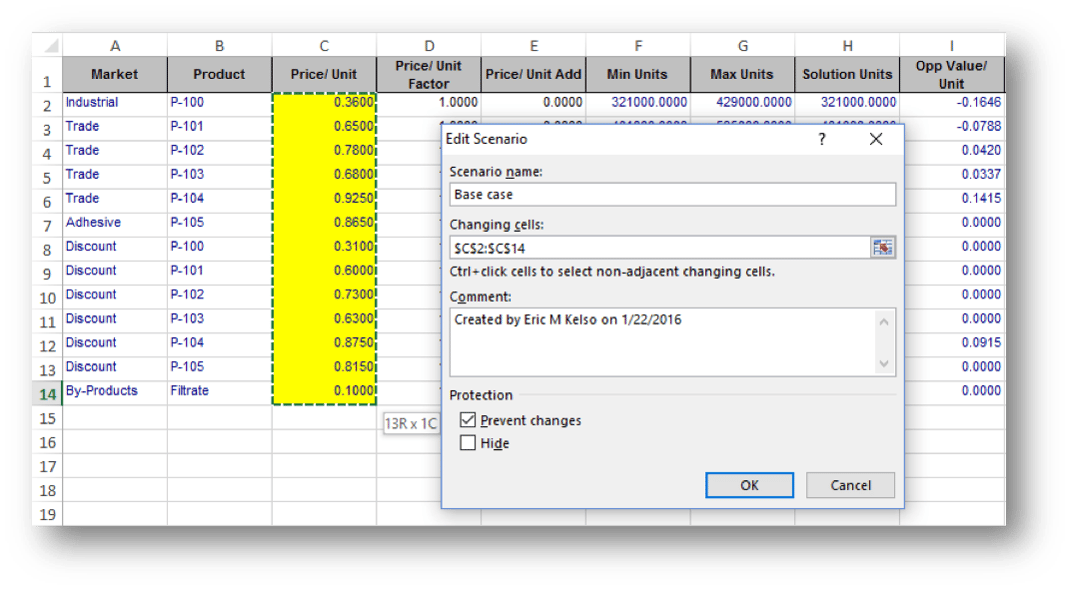Open Help with the question mark icon
The height and width of the screenshot is (591, 1071).
821,139
